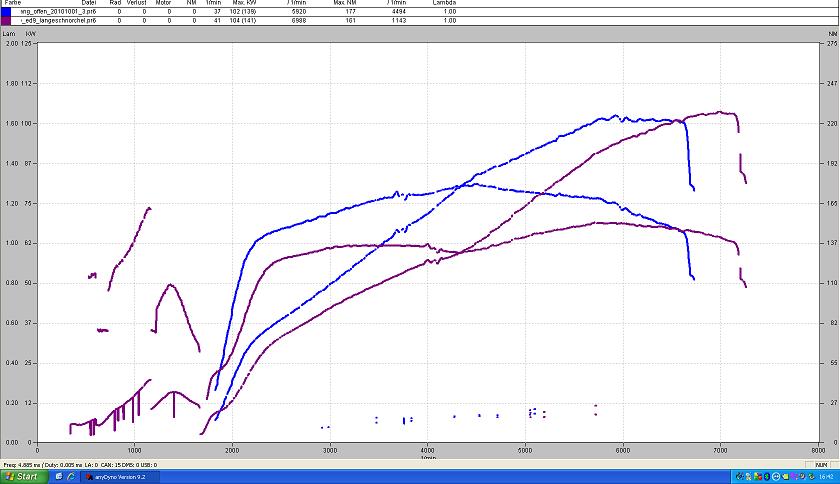The height and width of the screenshot is (484, 840).
Task: Click the system tray clock showing 16:42
Action: [826, 477]
